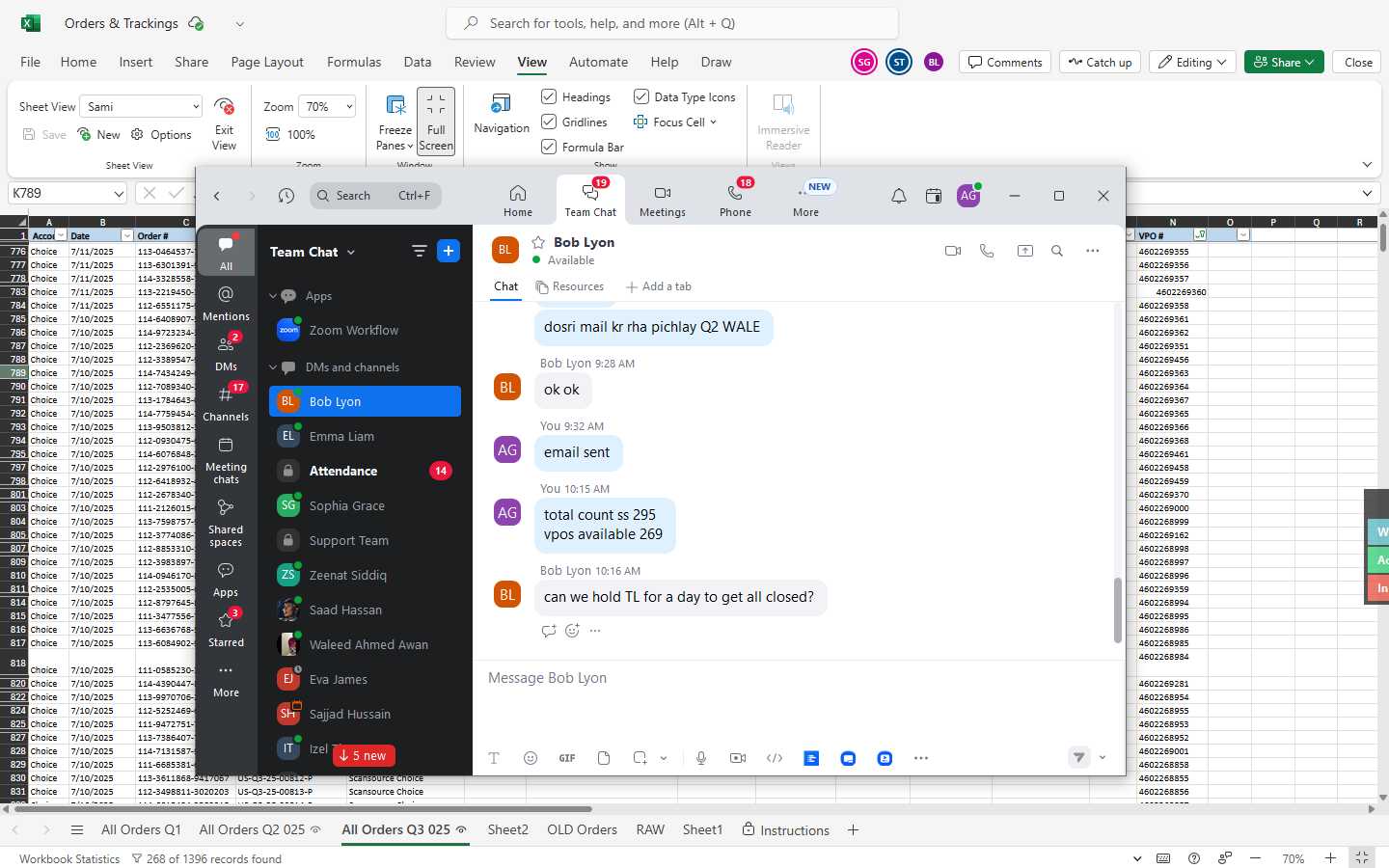Screen dimensions: 1389x868
Task: Insert a code snippet in composer
Action: pos(775,758)
